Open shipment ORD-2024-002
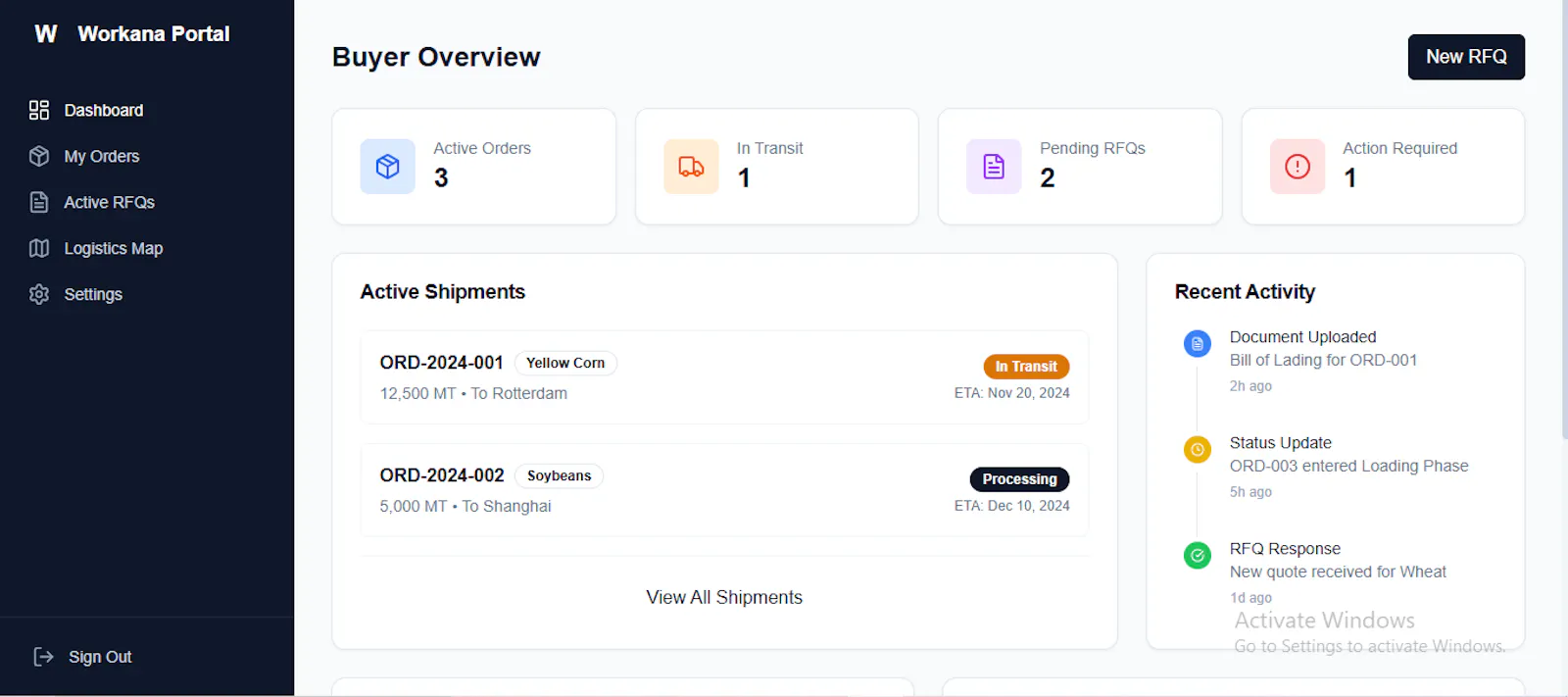Screen dimensions: 1568x697 [x=724, y=490]
